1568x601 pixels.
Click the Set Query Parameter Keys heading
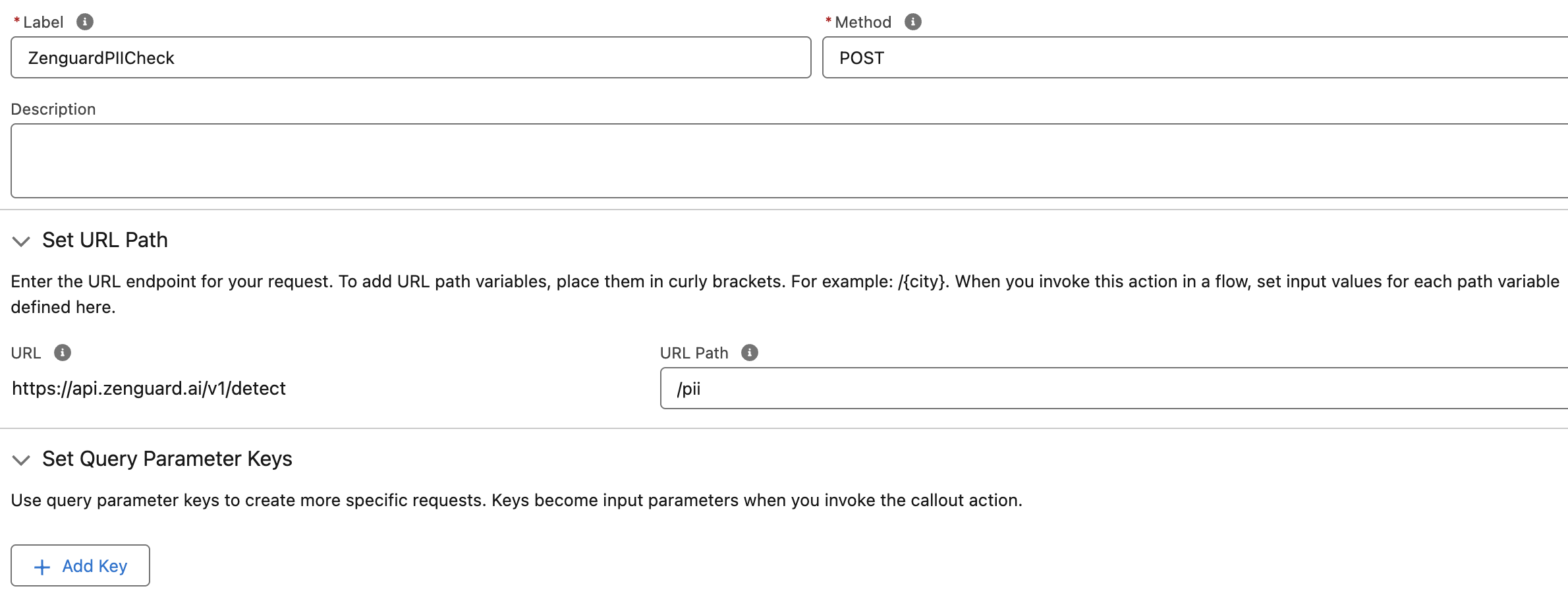point(167,459)
